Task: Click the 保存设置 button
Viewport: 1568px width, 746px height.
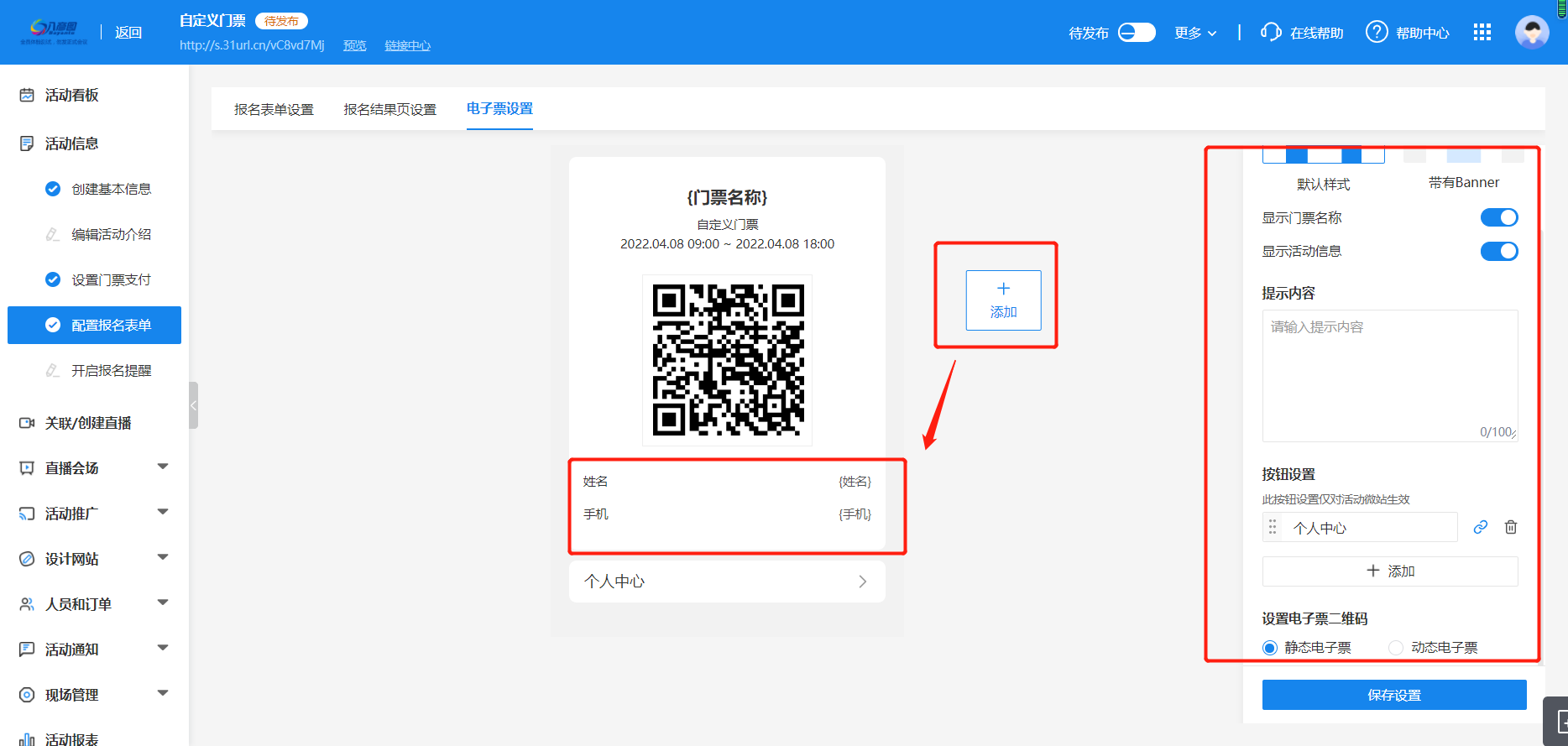Action: pos(1394,695)
